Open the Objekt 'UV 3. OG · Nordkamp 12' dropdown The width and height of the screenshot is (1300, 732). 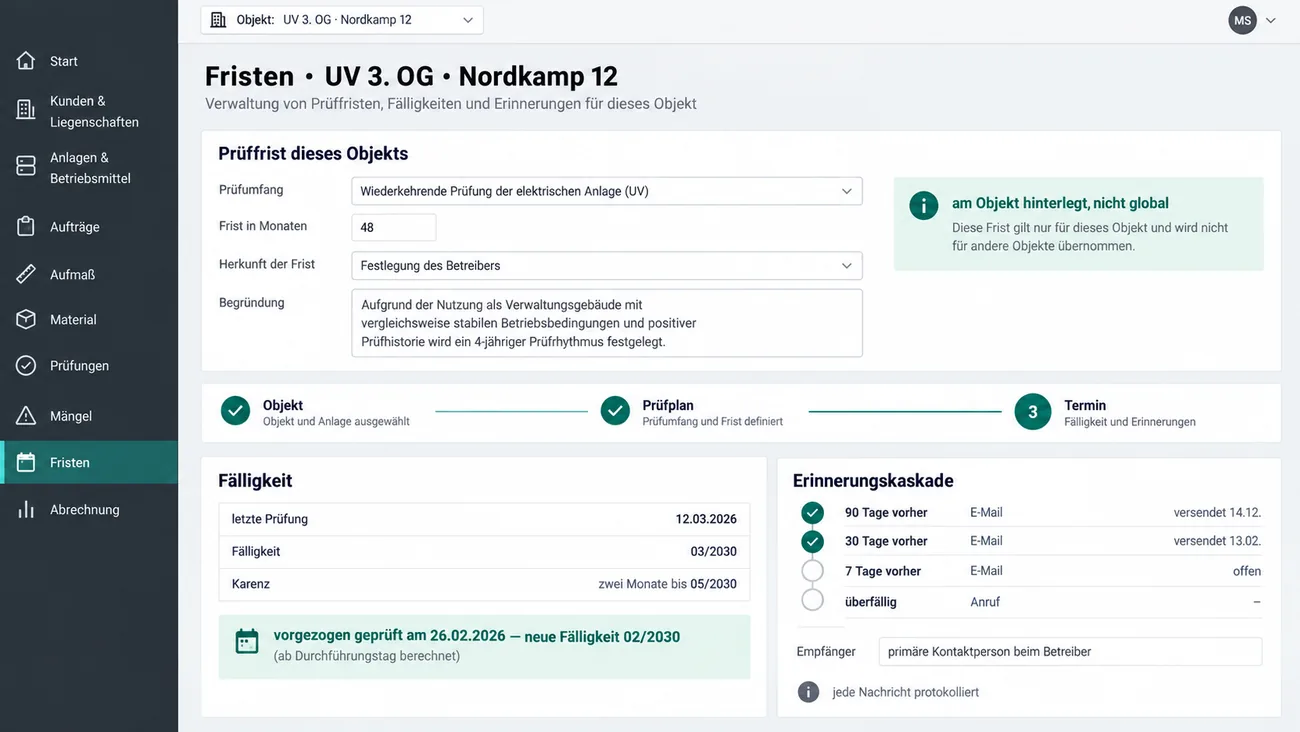342,20
